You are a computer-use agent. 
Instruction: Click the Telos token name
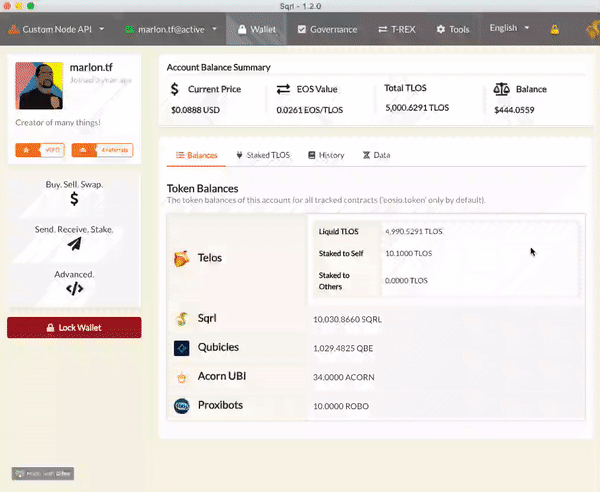tap(210, 258)
